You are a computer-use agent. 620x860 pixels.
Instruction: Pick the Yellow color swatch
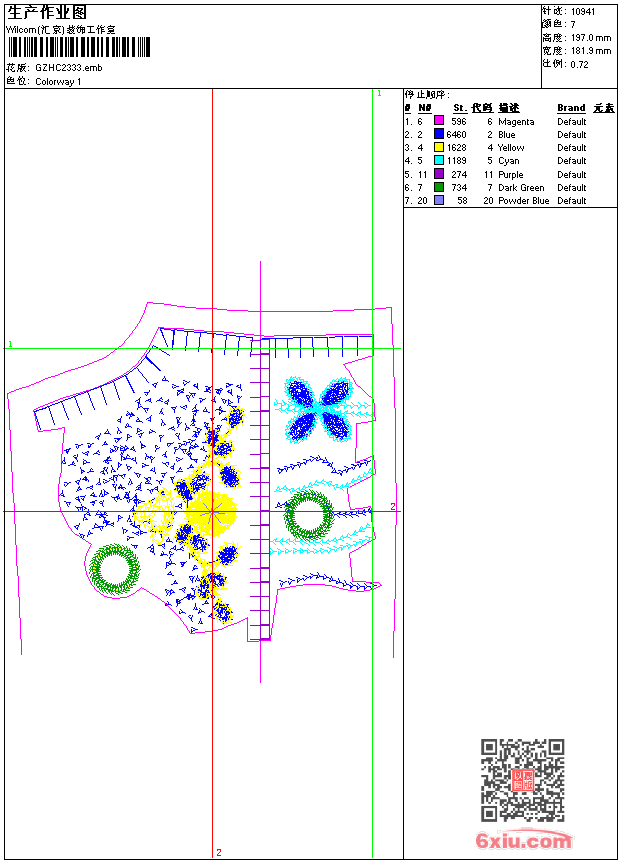439,147
